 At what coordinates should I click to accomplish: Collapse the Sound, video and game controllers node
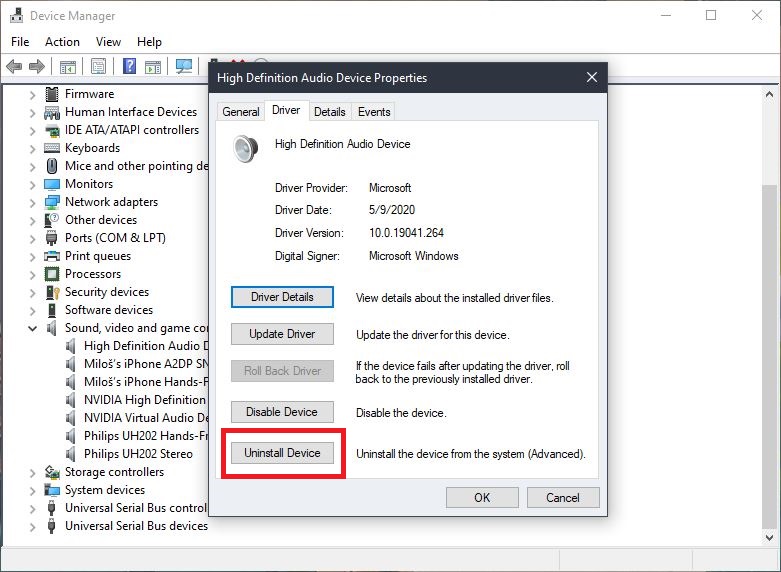(x=32, y=328)
